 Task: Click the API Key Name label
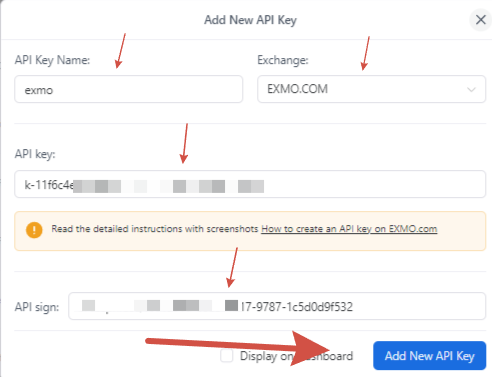pos(52,60)
